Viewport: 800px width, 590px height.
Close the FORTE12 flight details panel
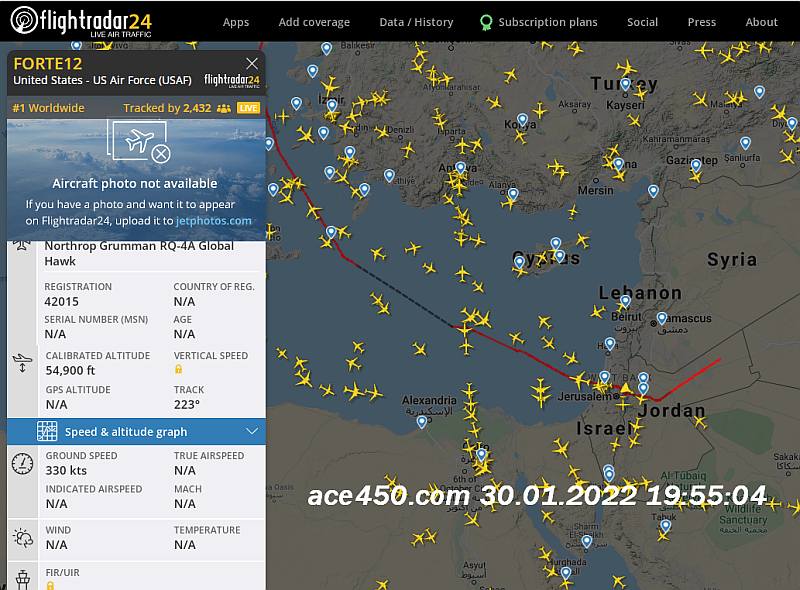(252, 64)
